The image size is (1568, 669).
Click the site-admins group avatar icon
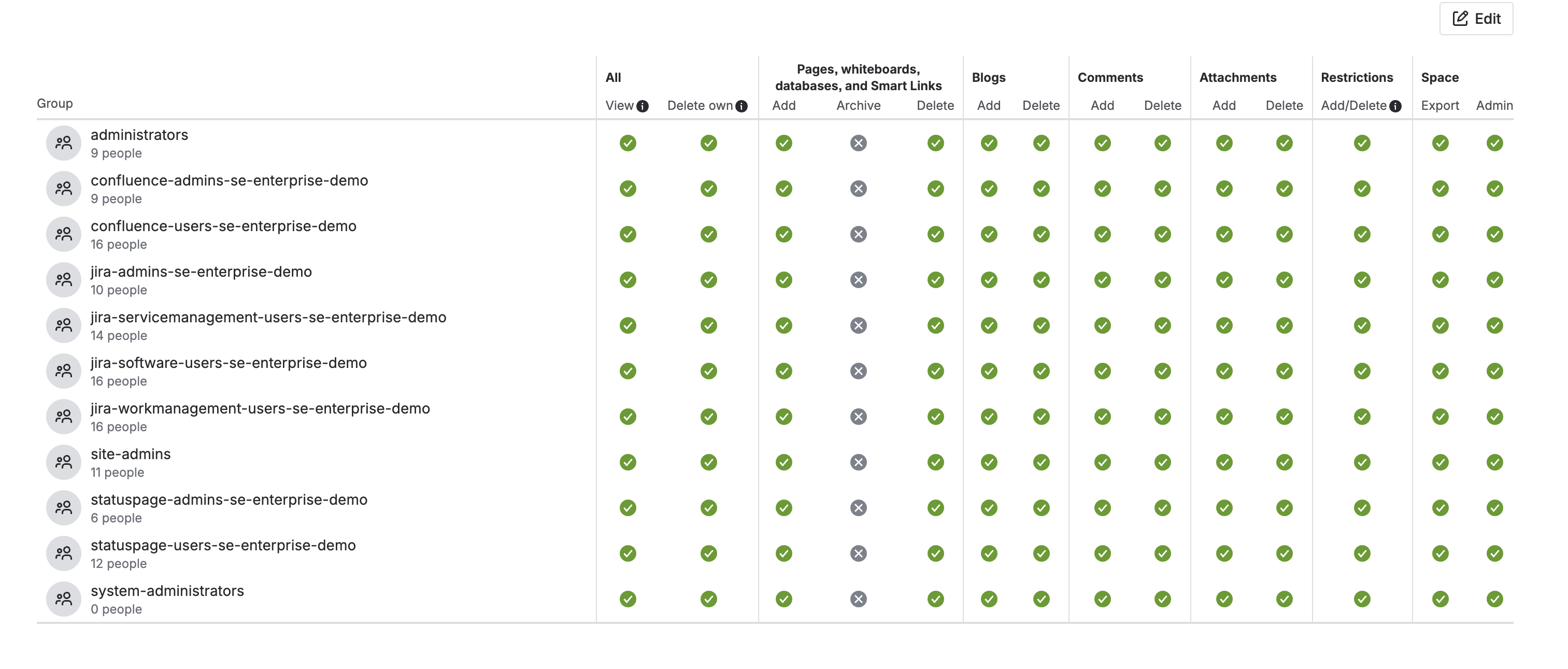pos(63,462)
